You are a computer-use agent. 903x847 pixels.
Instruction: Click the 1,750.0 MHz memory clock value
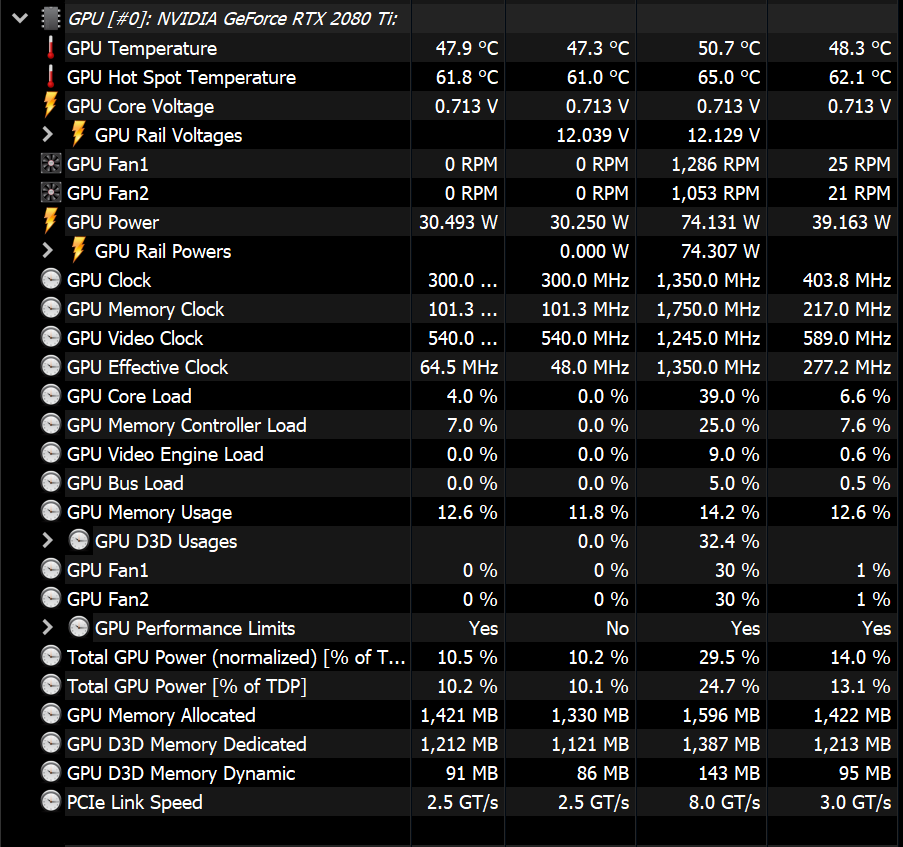click(708, 309)
